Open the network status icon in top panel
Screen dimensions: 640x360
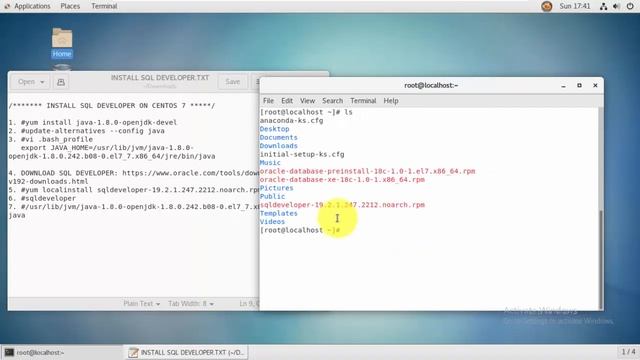coord(603,6)
